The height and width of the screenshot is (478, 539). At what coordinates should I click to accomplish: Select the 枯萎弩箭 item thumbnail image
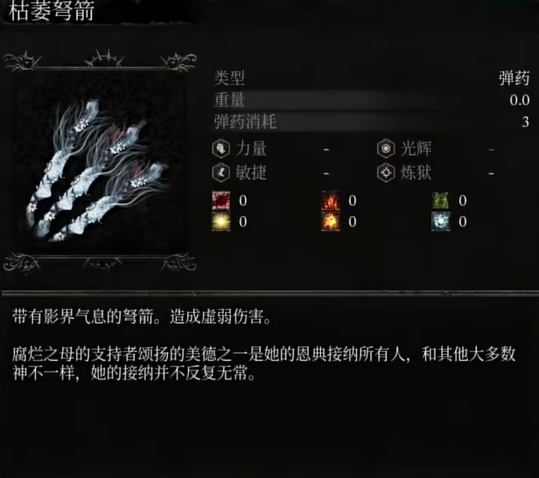click(x=100, y=162)
